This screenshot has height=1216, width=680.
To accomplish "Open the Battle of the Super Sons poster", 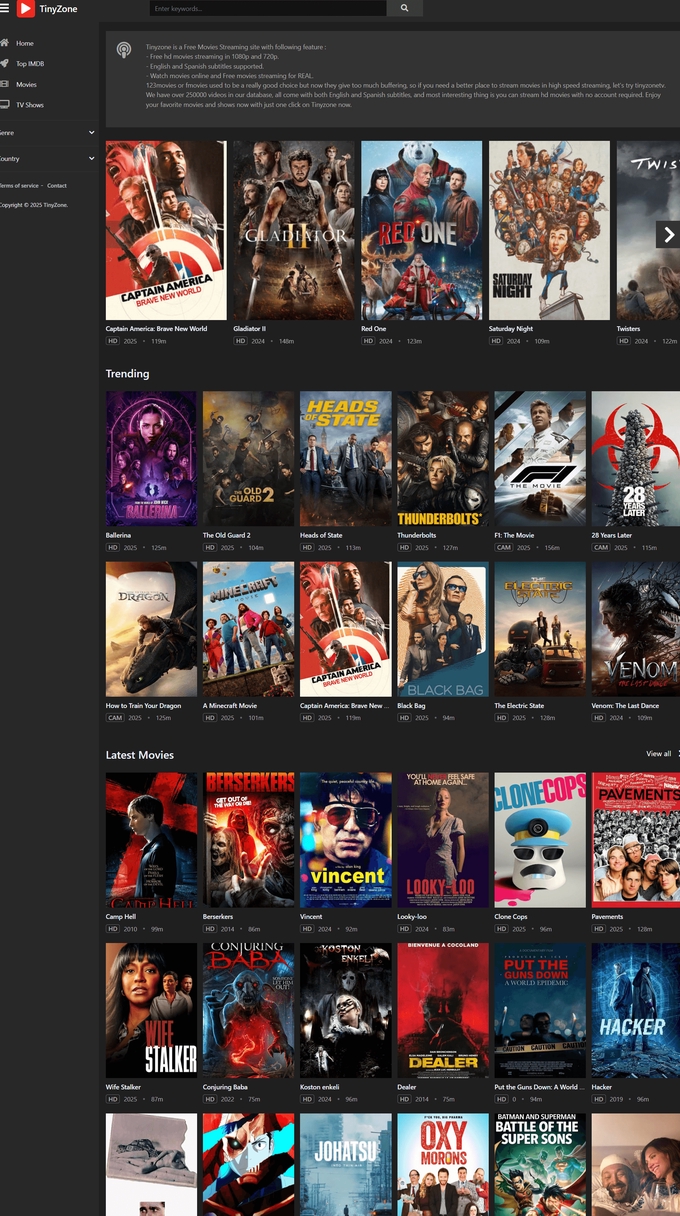I will [x=539, y=1164].
